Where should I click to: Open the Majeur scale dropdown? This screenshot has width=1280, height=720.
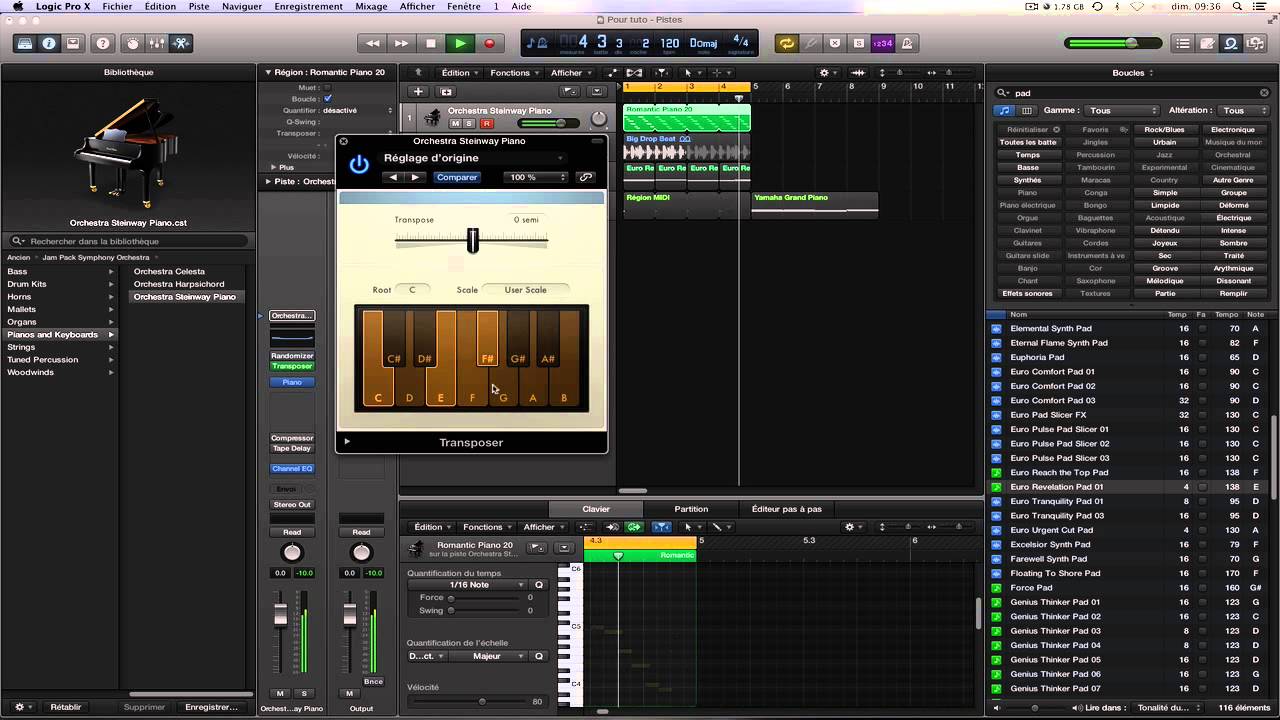486,656
